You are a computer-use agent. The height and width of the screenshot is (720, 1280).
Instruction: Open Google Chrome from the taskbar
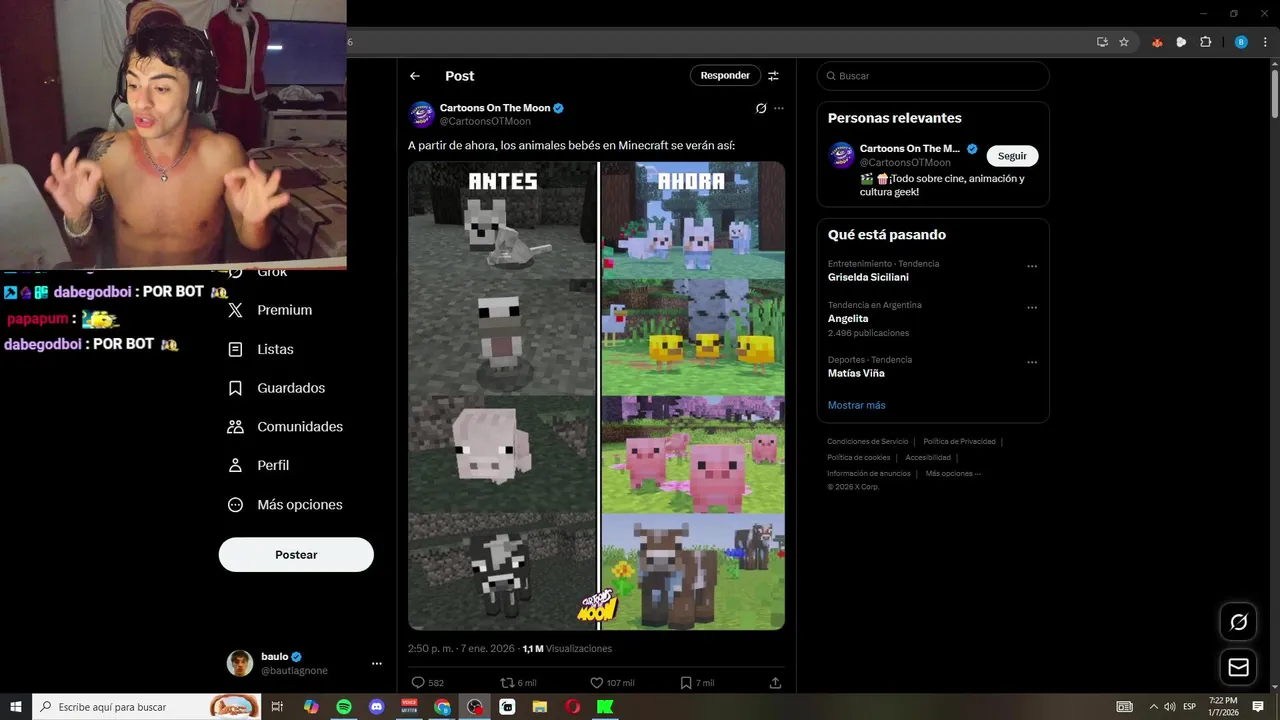coord(442,707)
